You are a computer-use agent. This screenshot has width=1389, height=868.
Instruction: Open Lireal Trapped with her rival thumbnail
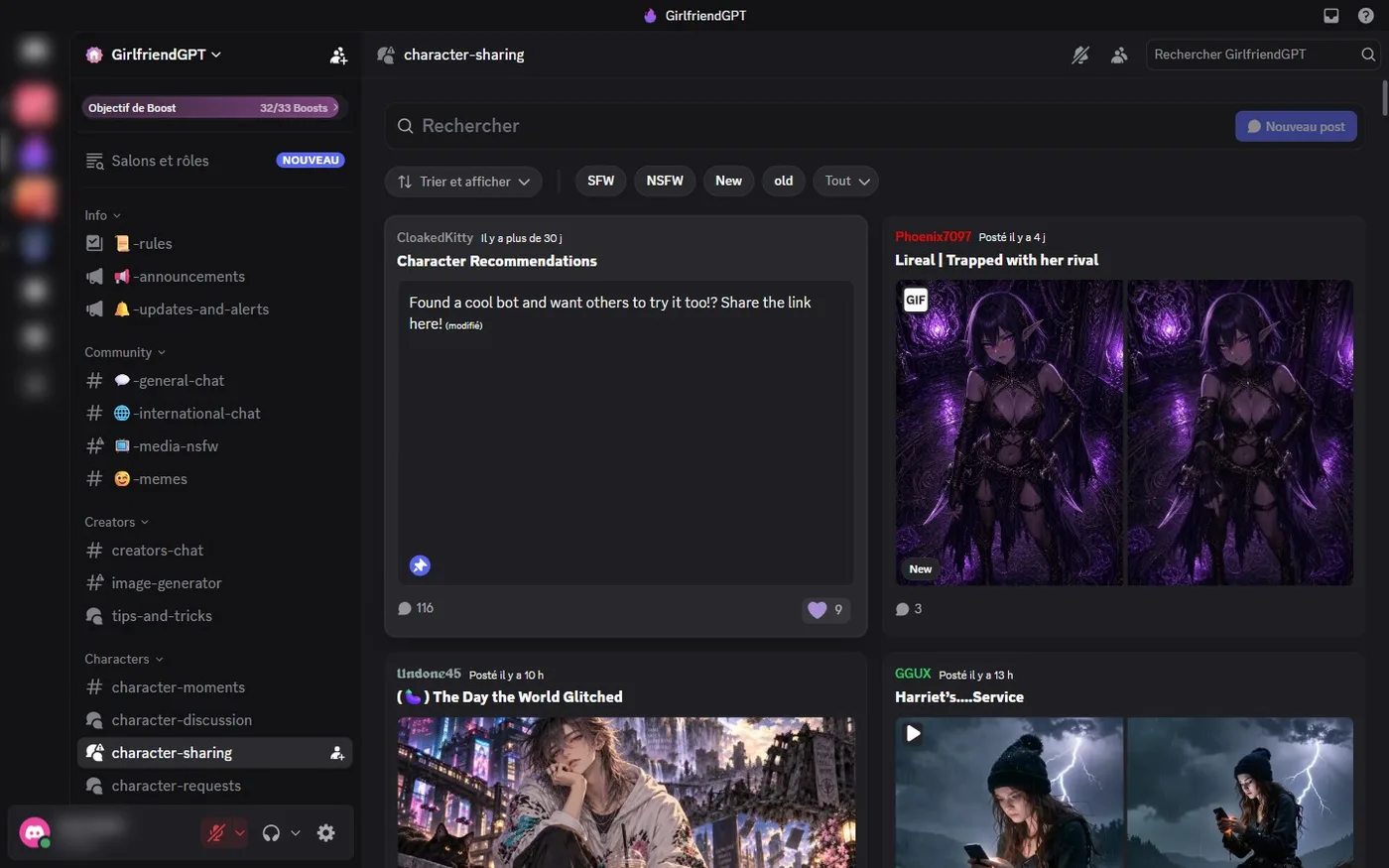[1124, 433]
